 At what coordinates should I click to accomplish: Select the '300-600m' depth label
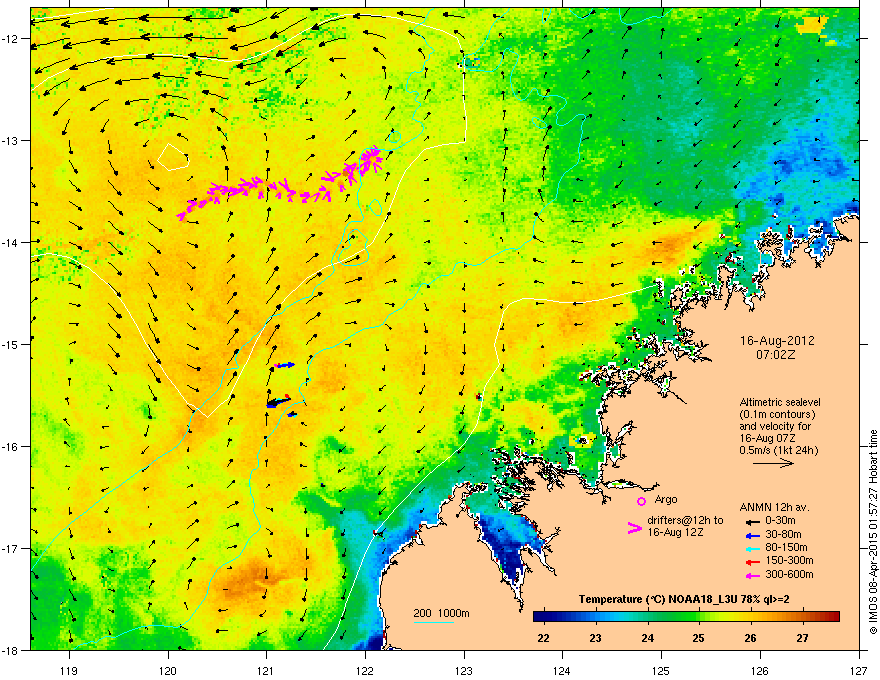(789, 574)
